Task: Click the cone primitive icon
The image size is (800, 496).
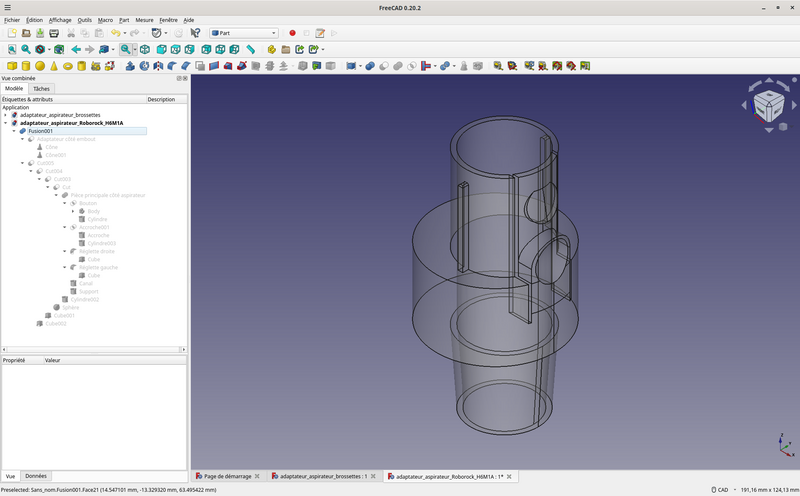Action: [54, 66]
